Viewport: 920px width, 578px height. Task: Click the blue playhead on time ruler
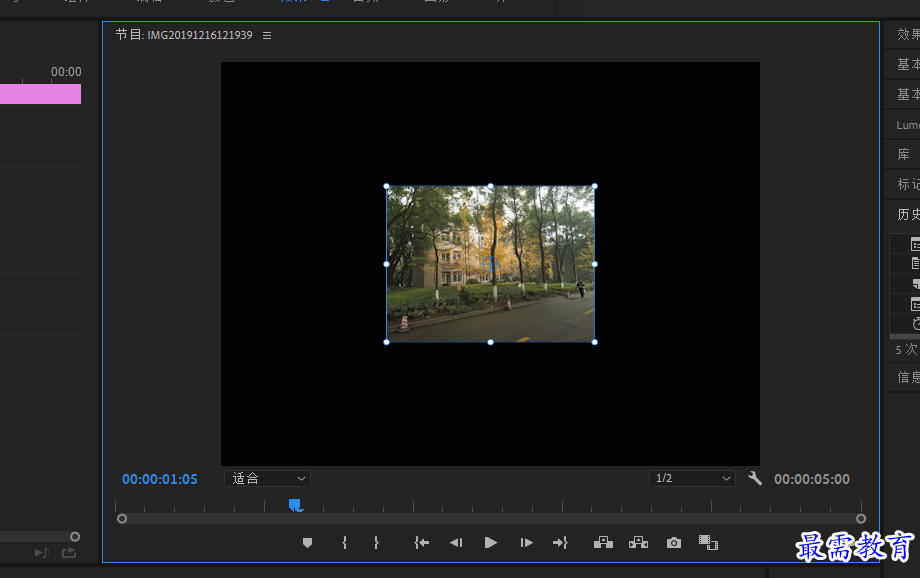295,505
